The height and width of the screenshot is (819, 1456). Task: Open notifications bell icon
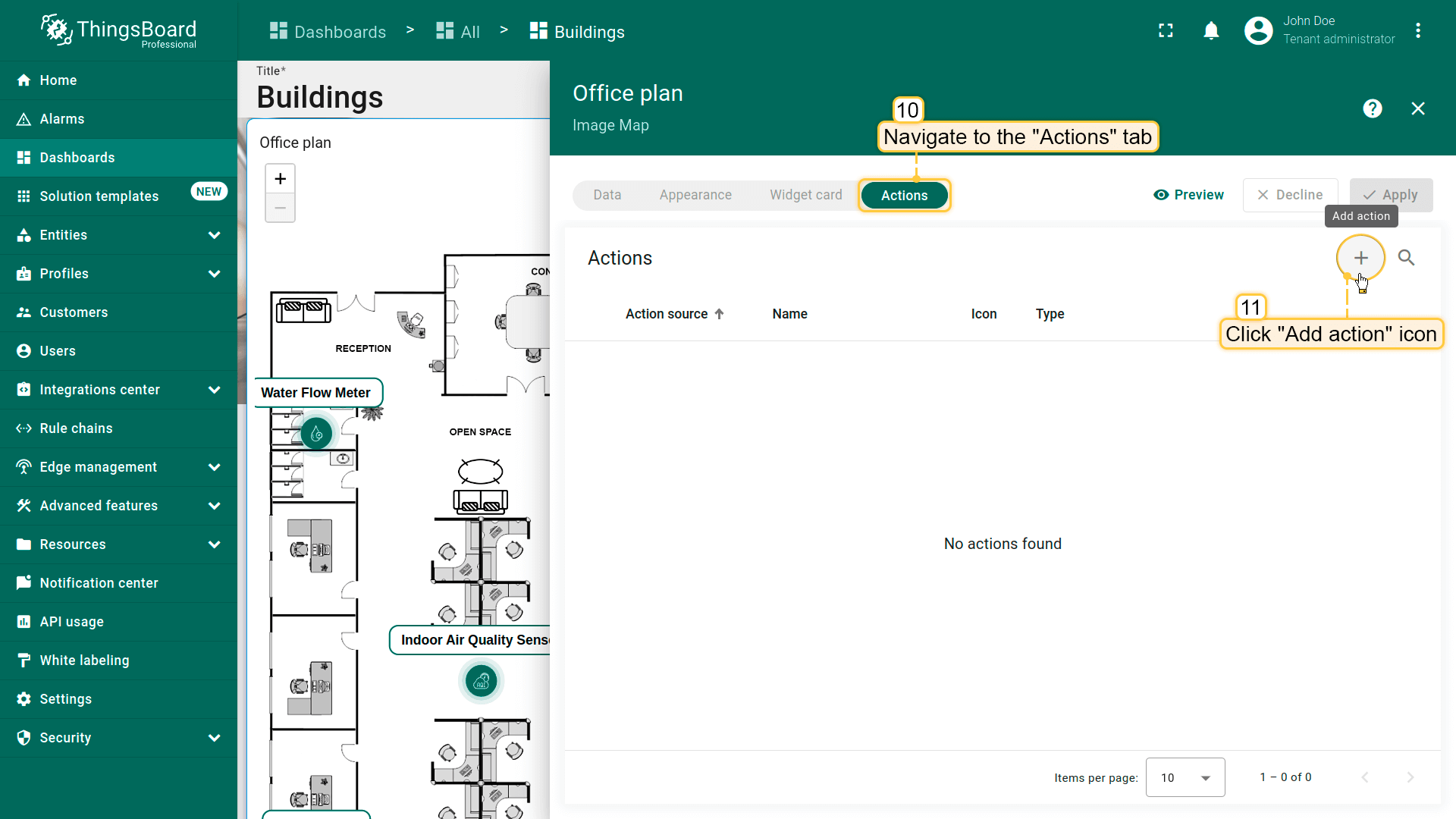click(1211, 31)
